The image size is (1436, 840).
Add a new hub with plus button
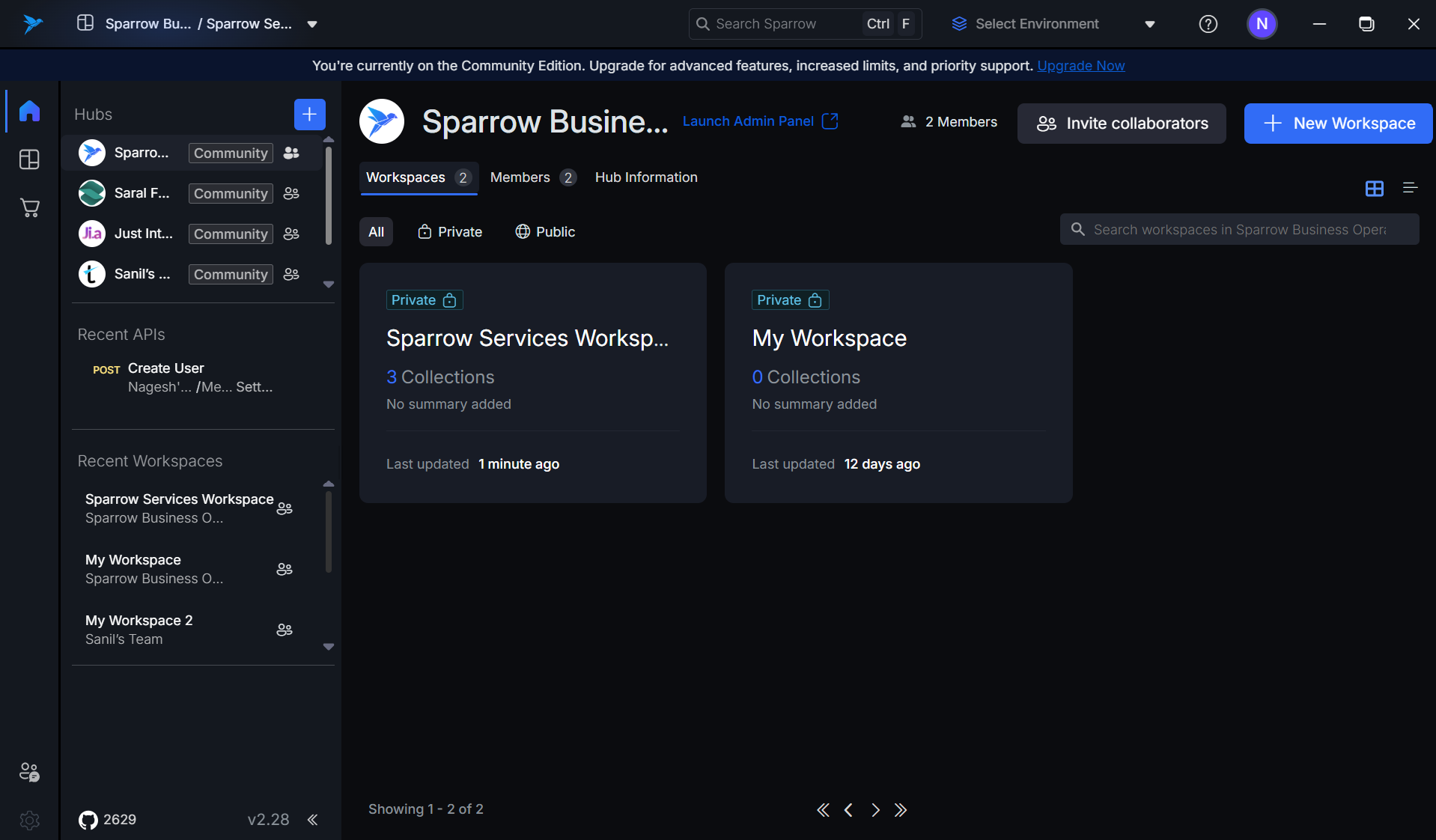click(x=309, y=115)
